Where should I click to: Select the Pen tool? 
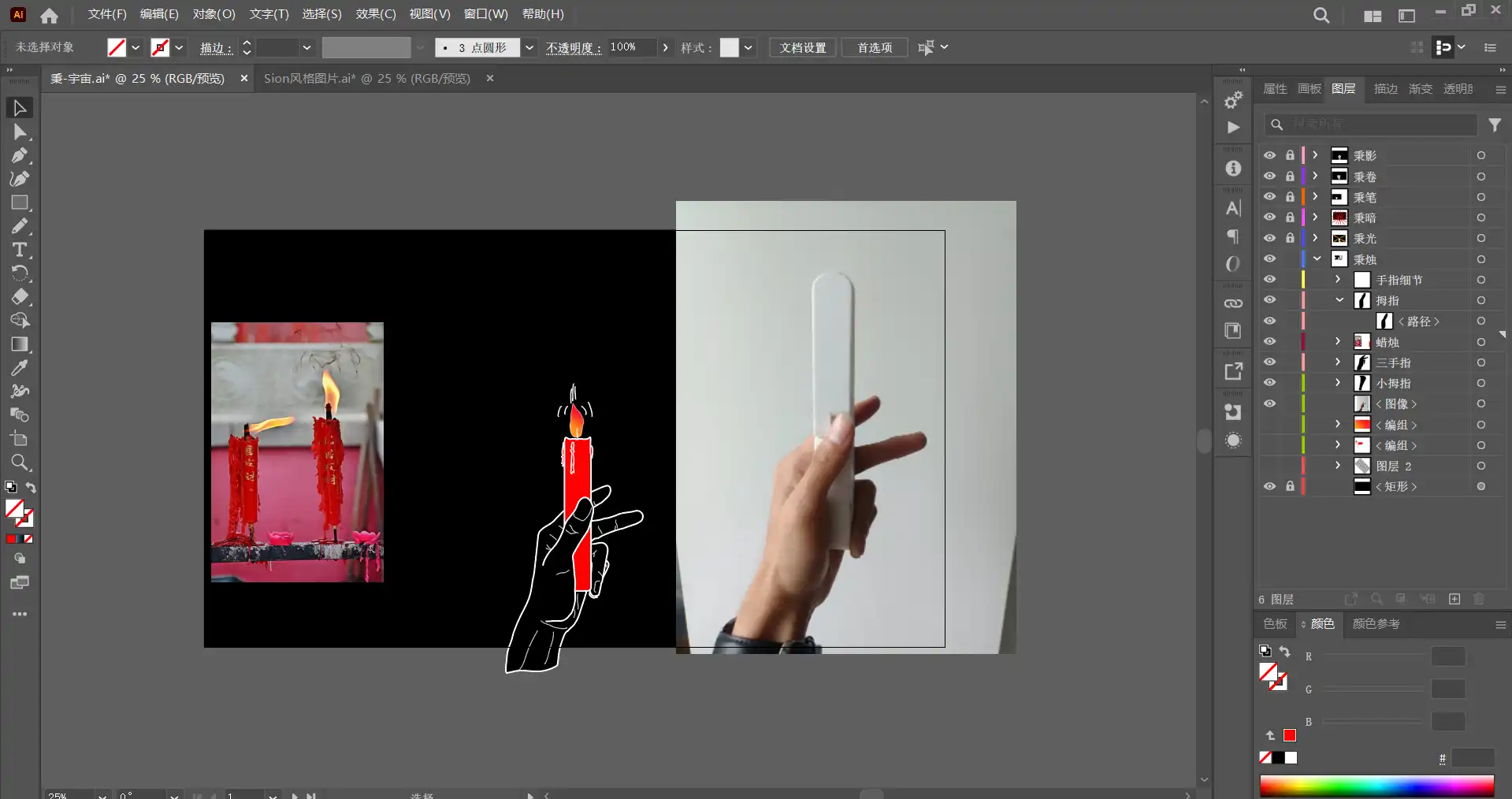pos(20,155)
